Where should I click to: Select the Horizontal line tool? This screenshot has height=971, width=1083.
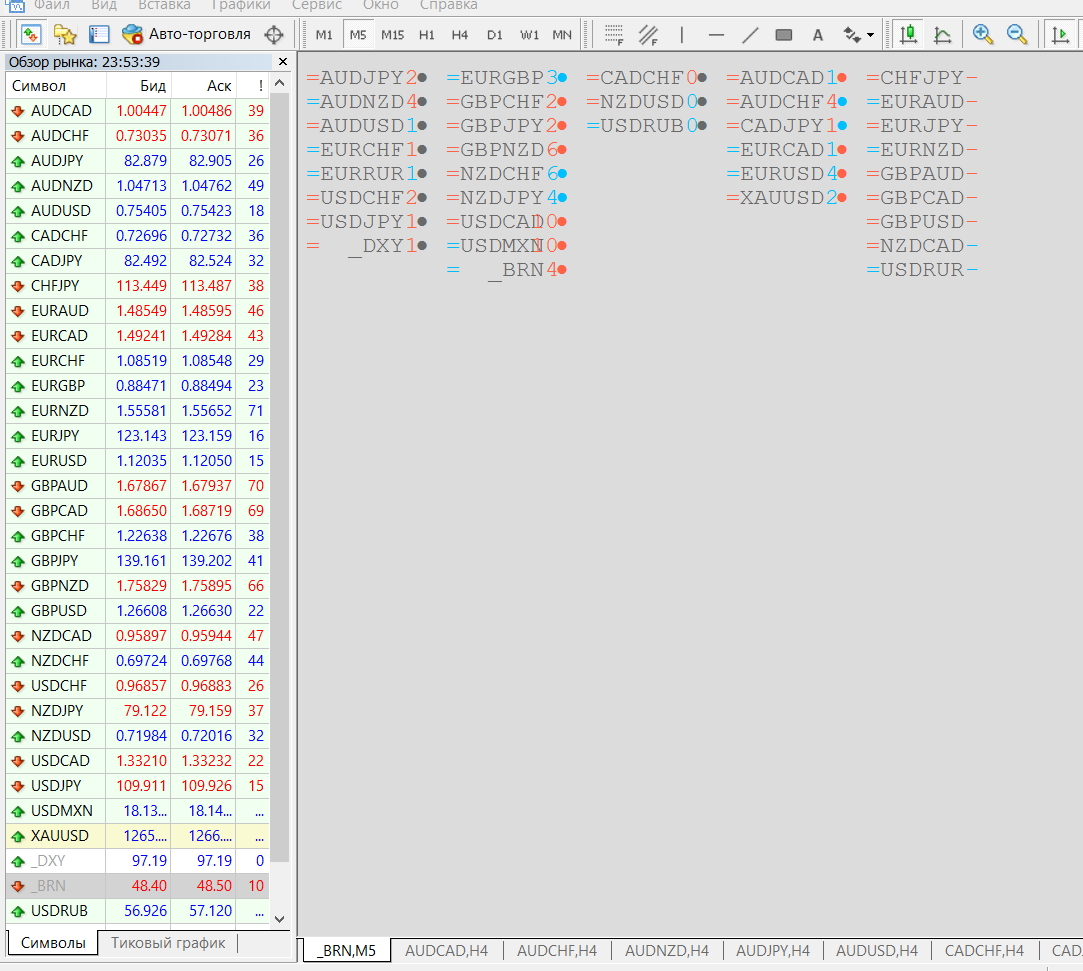(716, 35)
